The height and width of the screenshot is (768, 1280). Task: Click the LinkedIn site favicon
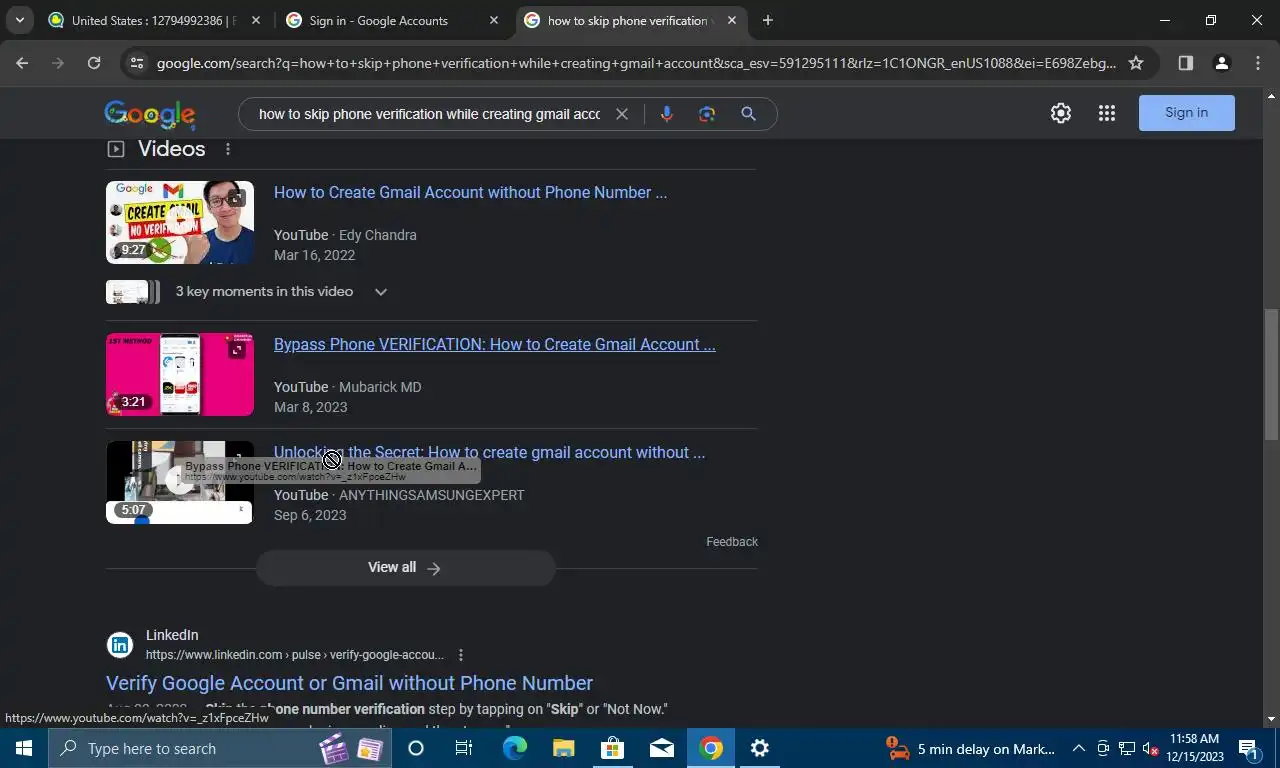click(120, 645)
